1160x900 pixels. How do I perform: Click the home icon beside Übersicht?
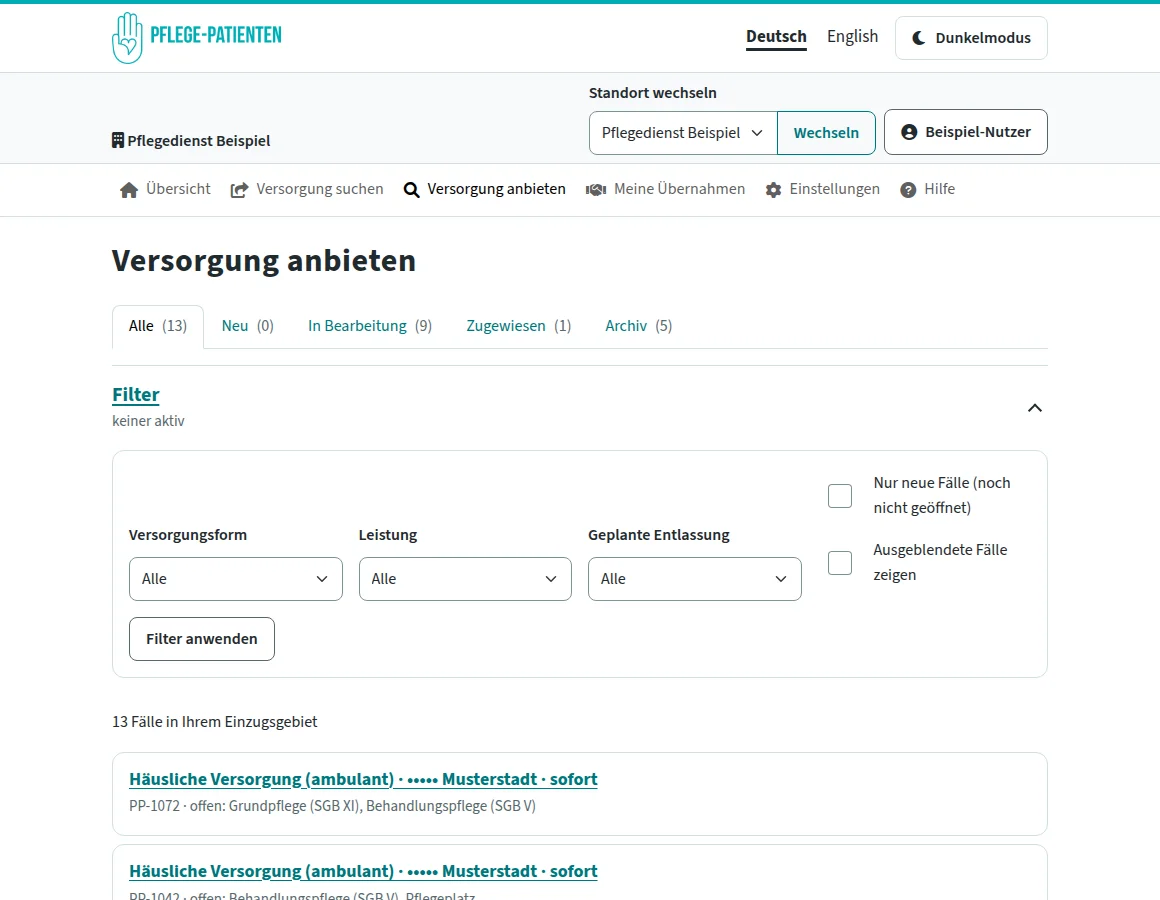click(x=129, y=190)
